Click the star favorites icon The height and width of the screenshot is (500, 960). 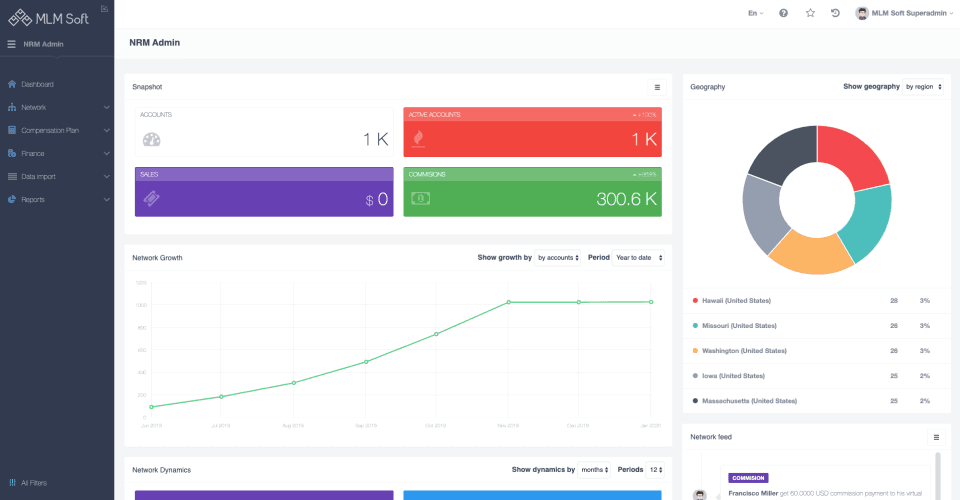click(x=810, y=13)
